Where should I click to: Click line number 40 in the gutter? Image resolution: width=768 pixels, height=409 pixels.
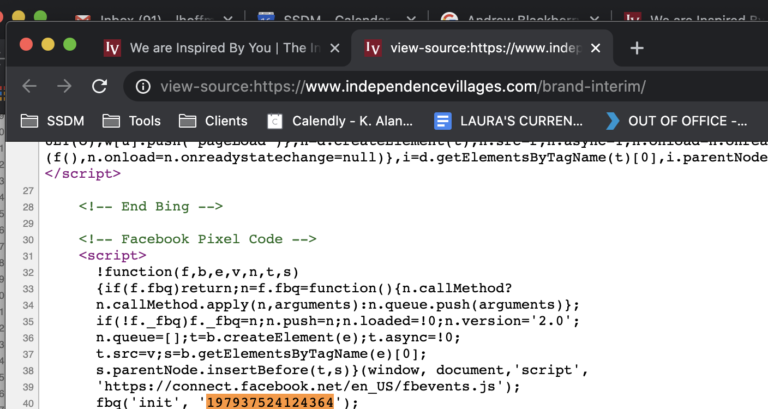click(28, 404)
